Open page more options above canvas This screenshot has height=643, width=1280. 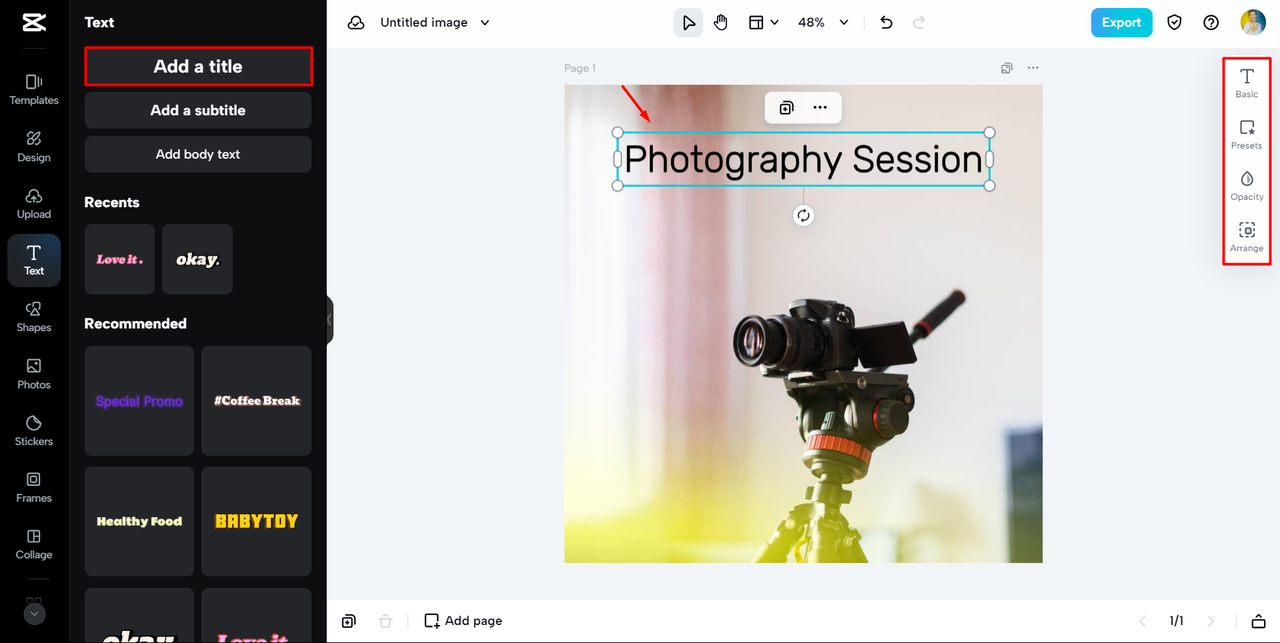pyautogui.click(x=1033, y=68)
